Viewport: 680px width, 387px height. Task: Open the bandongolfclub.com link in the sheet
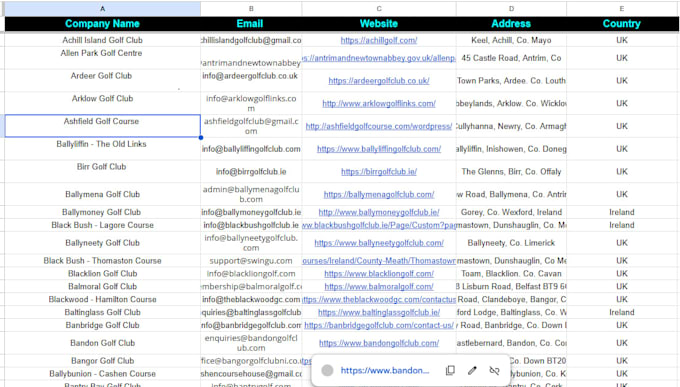point(379,343)
